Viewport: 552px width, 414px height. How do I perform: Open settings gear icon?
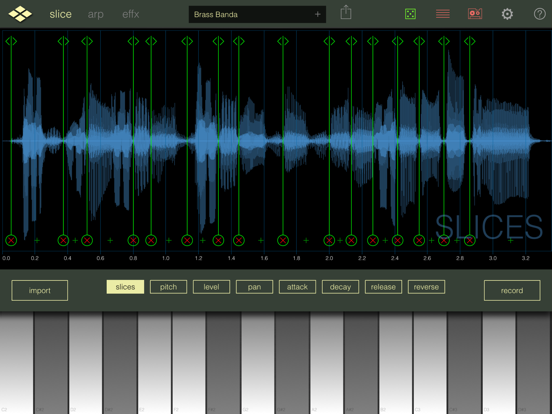coord(507,14)
